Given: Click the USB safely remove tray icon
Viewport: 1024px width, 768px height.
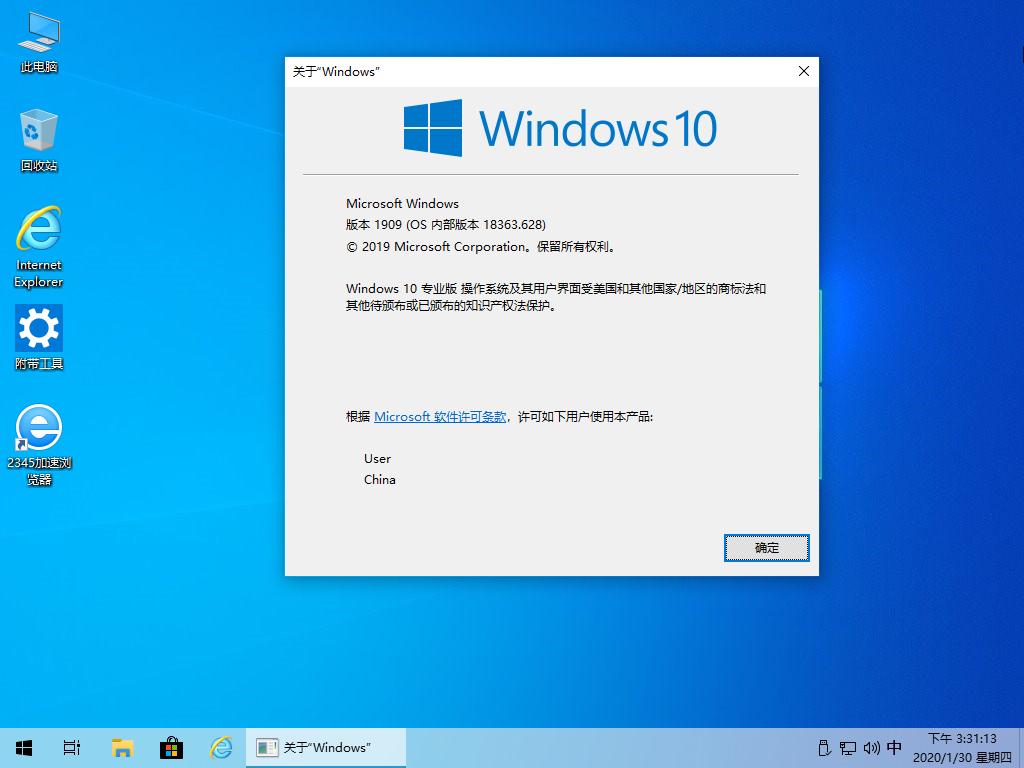Looking at the screenshot, I should [x=824, y=748].
